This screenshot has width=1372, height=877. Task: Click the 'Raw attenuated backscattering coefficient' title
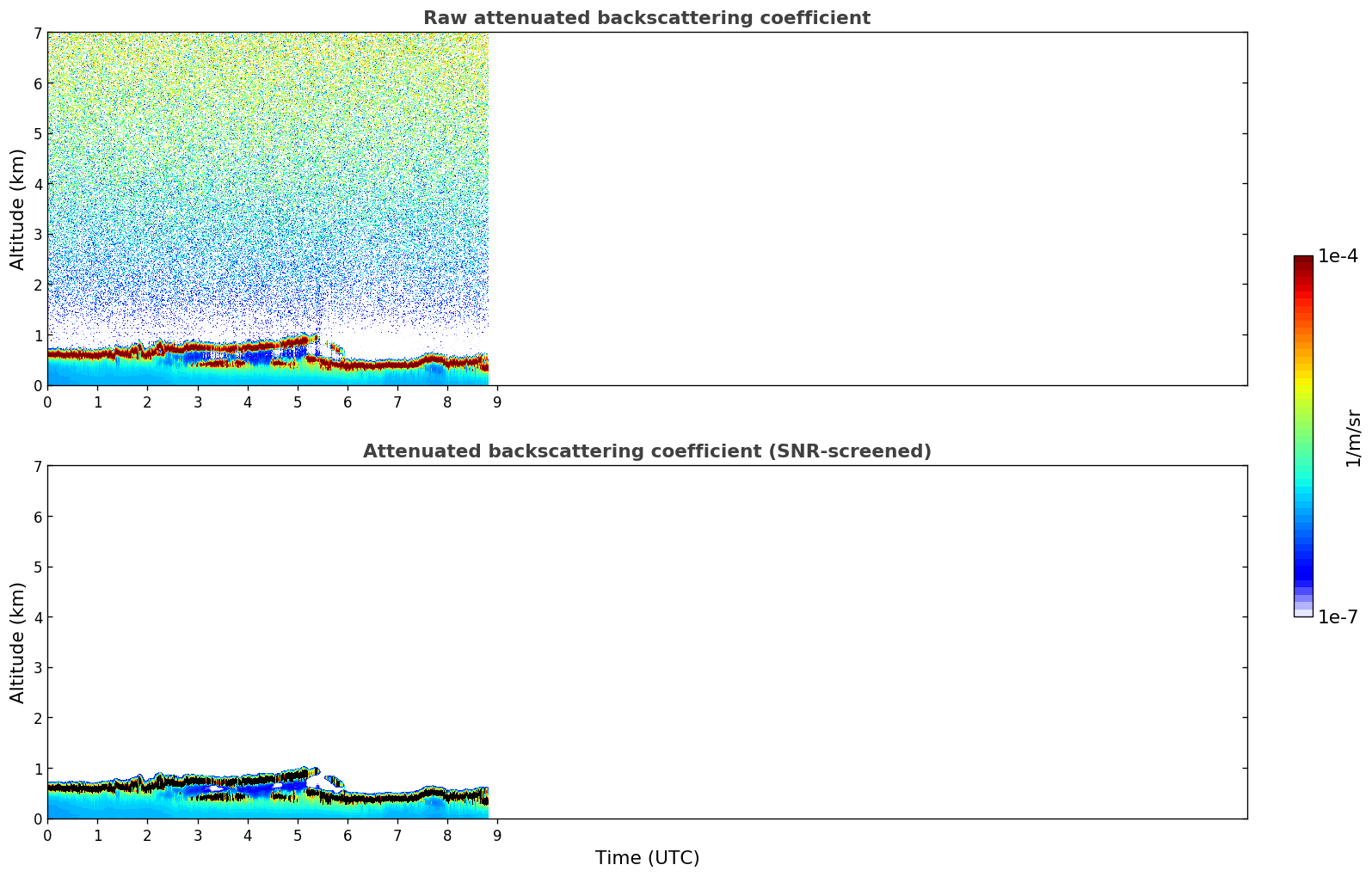[x=646, y=18]
